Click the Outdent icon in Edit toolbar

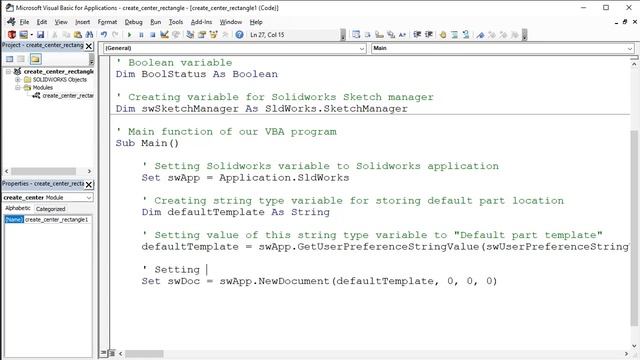pos(429,35)
